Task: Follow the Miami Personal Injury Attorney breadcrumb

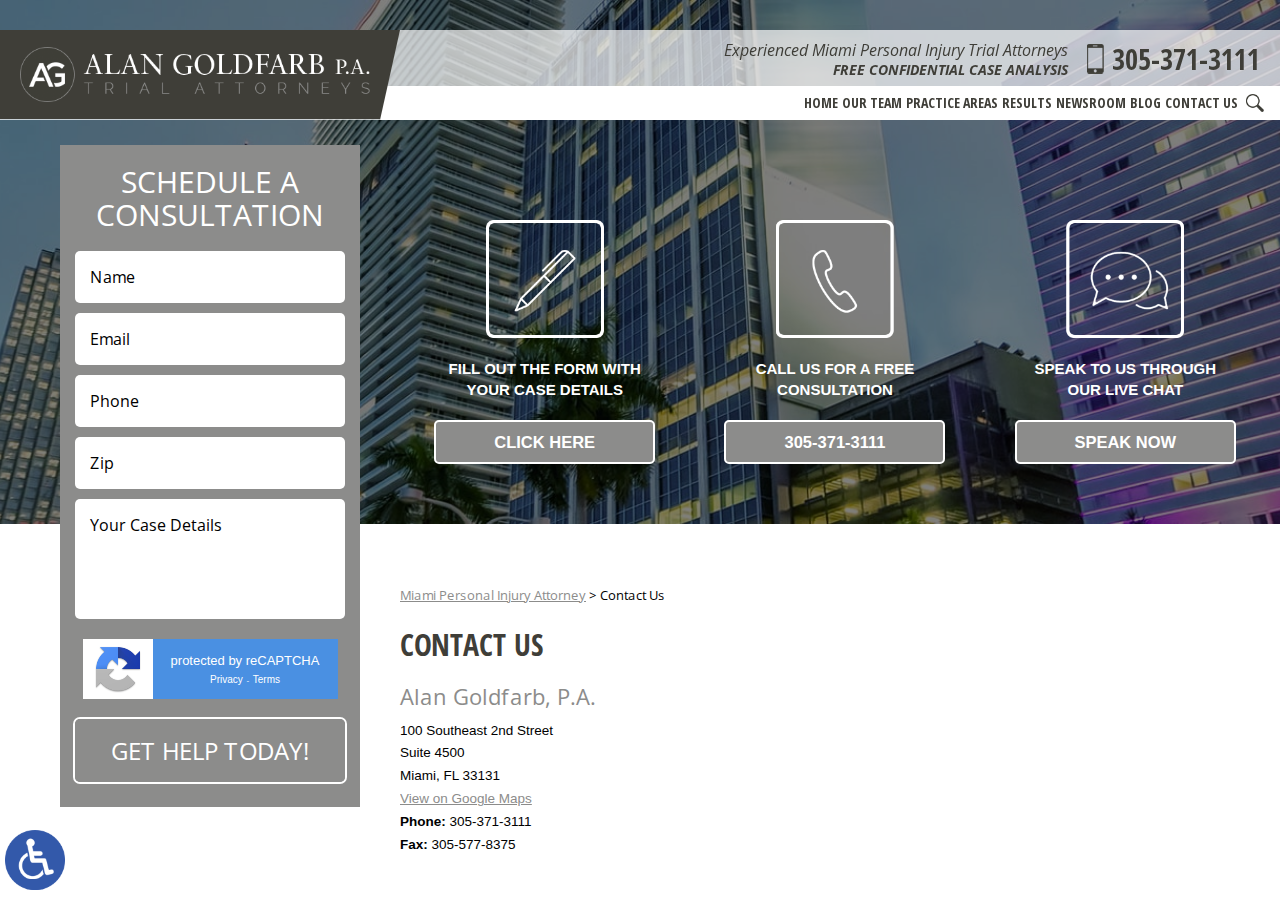Action: (493, 595)
